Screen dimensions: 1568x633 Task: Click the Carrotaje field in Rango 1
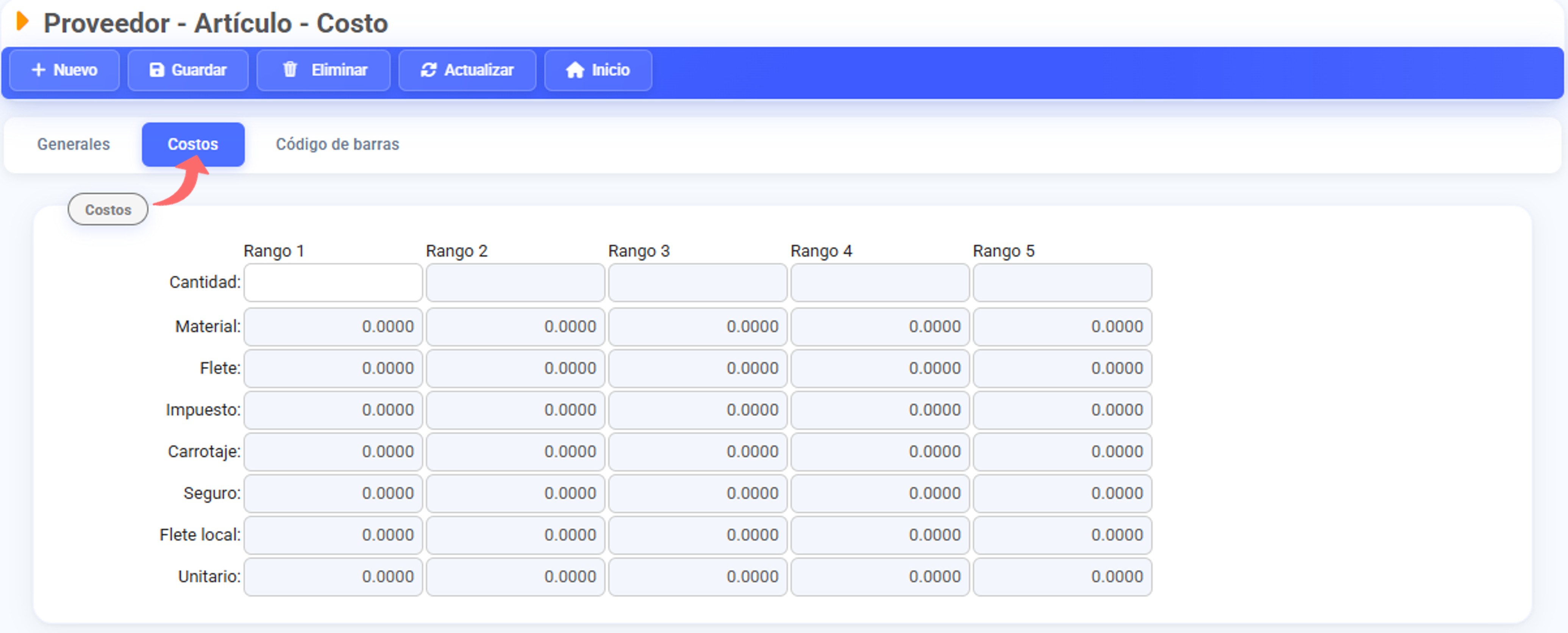(x=333, y=452)
